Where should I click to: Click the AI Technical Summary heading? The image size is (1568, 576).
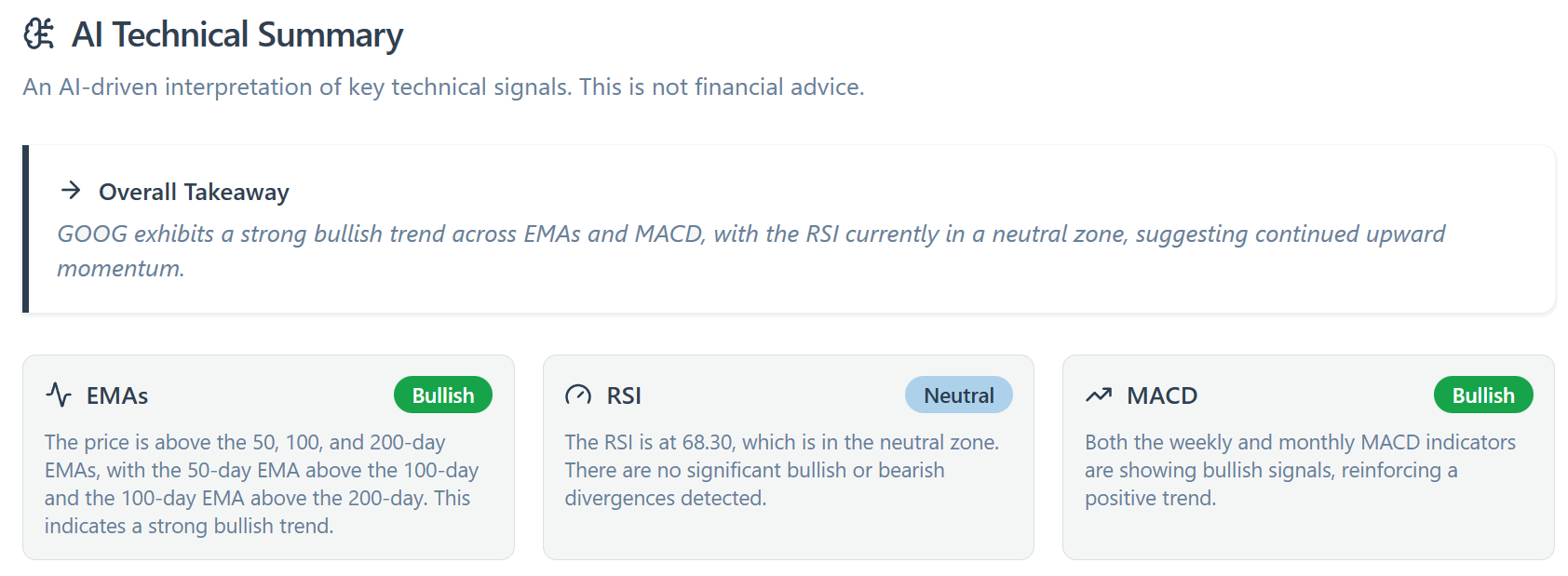(x=237, y=35)
